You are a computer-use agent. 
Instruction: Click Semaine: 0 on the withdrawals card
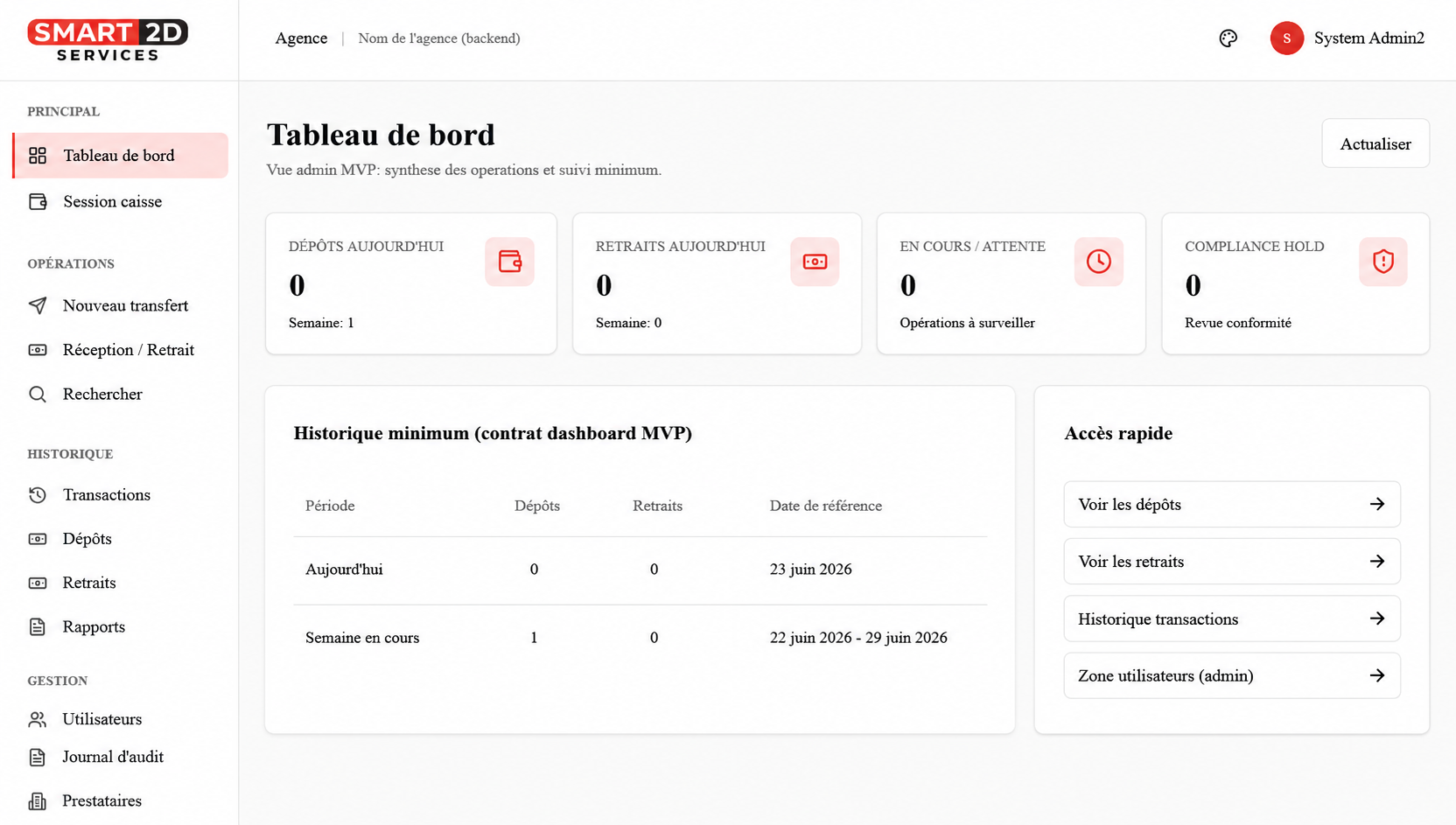[628, 323]
